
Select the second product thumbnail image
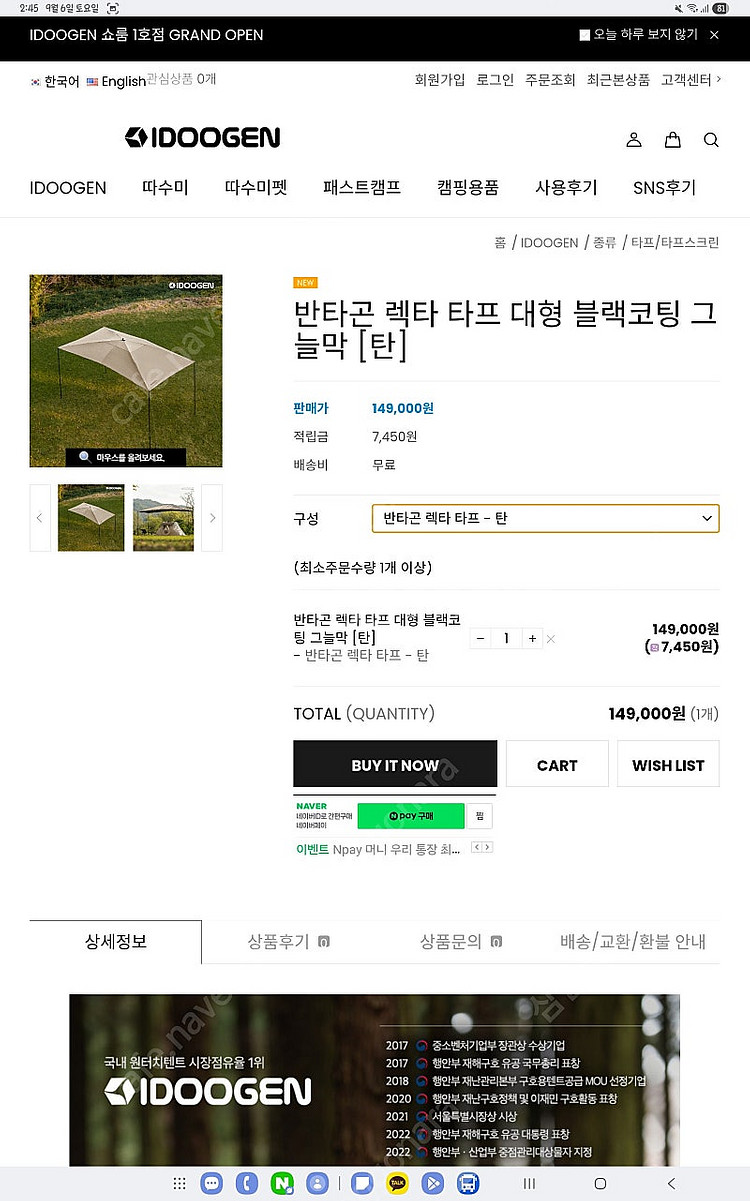pyautogui.click(x=163, y=518)
